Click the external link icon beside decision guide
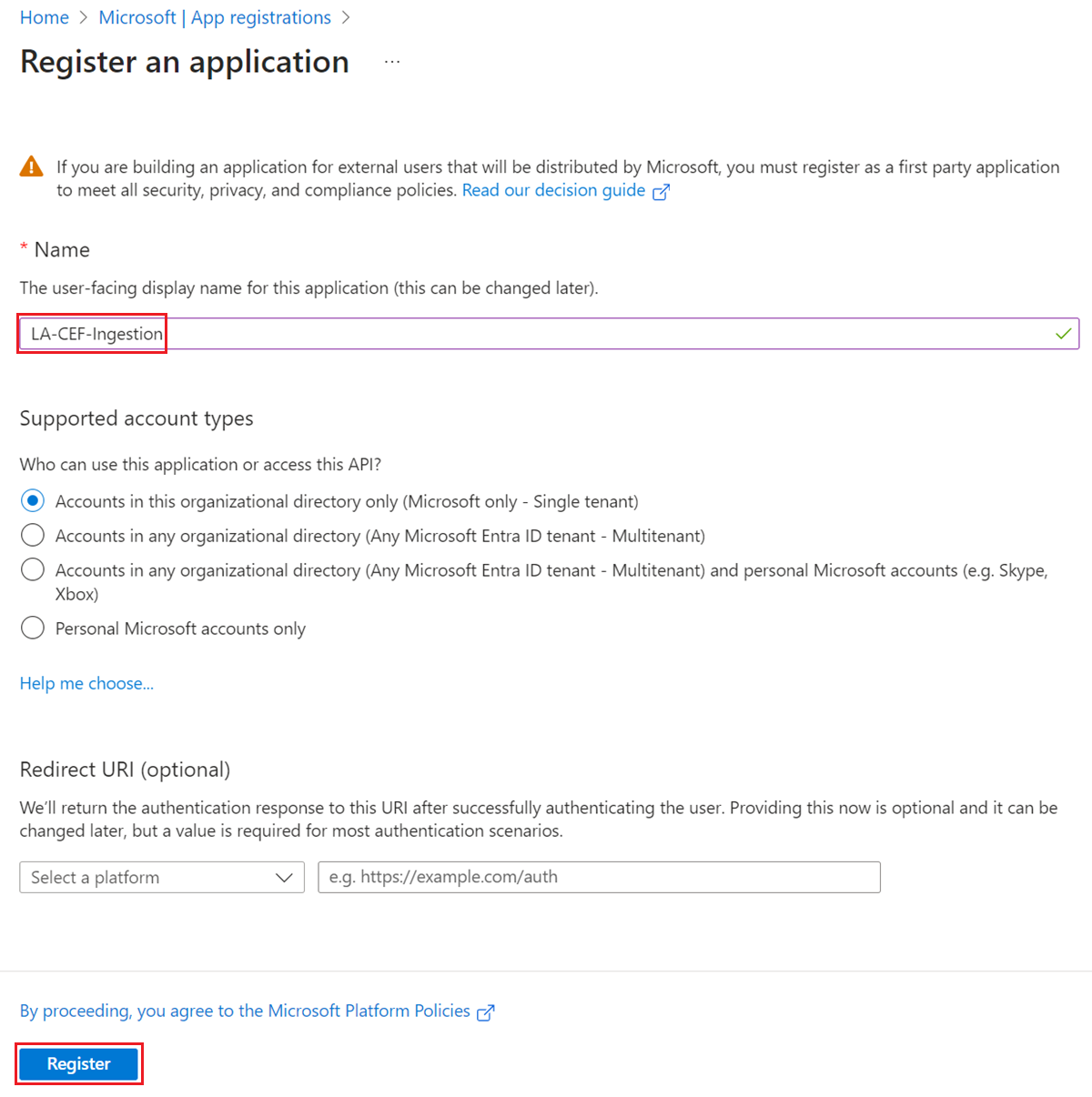1092x1097 pixels. [x=662, y=191]
